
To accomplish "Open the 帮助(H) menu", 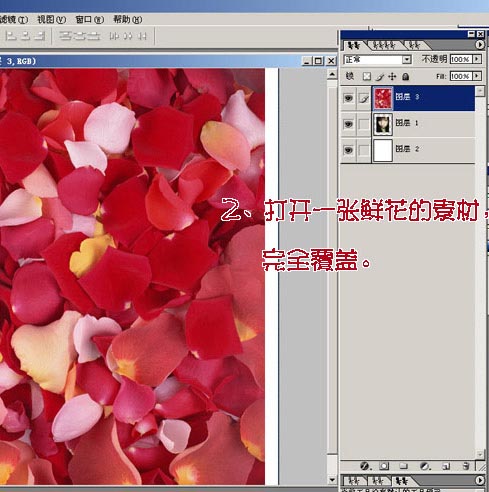I will [128, 19].
